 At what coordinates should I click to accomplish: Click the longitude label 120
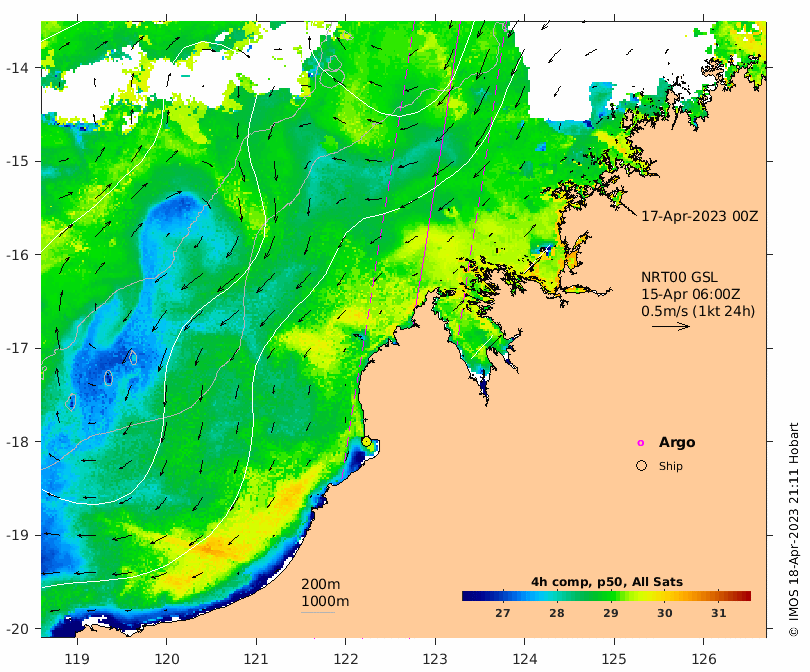(167, 659)
